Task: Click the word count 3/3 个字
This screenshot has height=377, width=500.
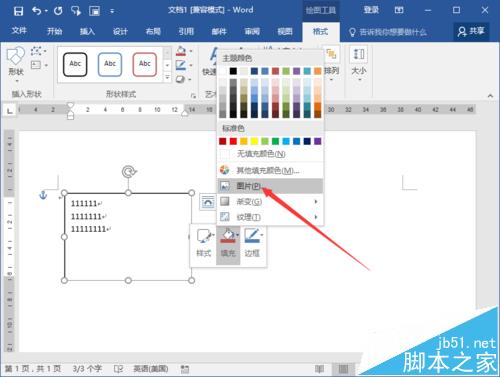Action: (87, 369)
